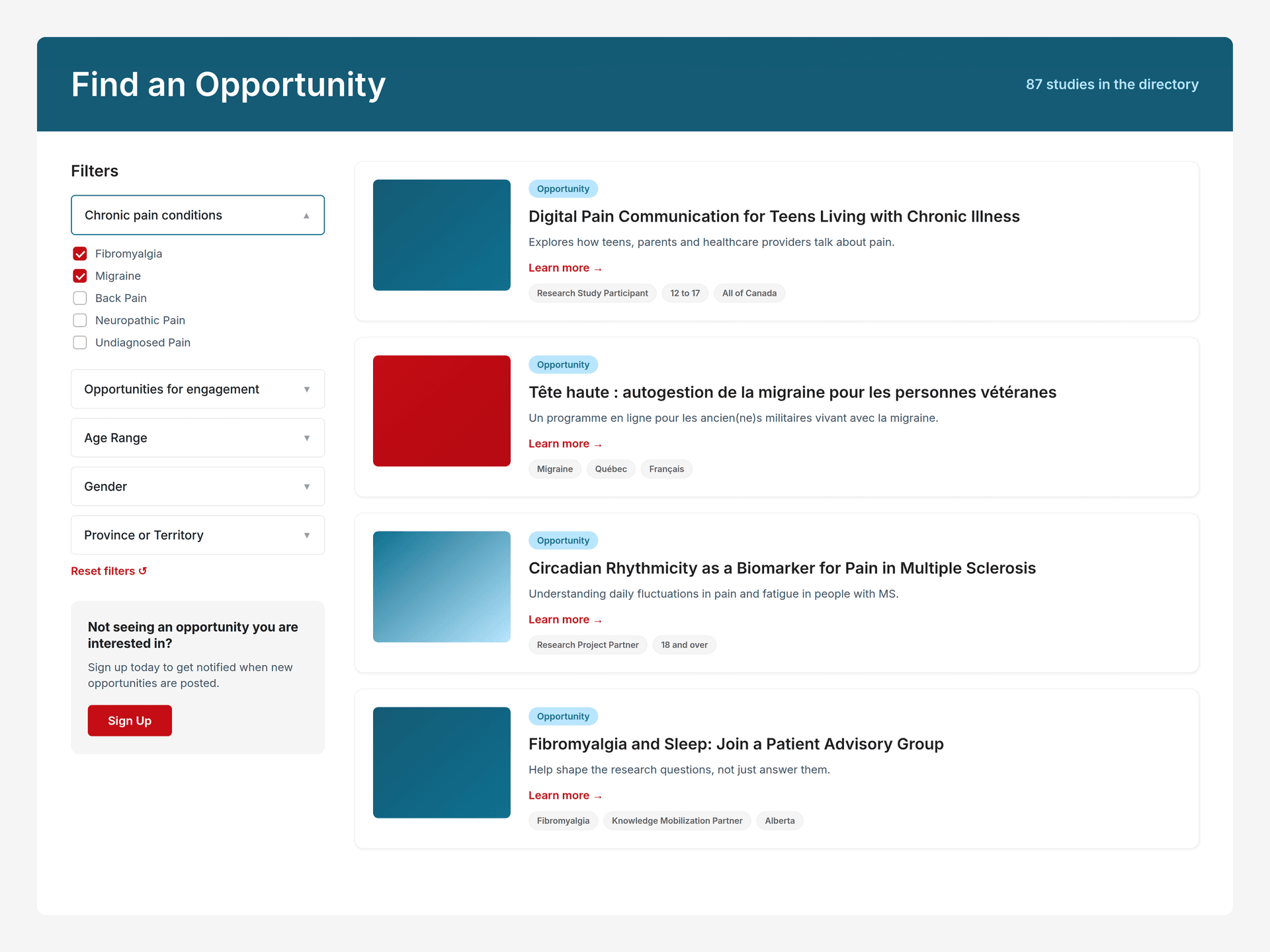Image resolution: width=1270 pixels, height=952 pixels.
Task: Click Reset filters link
Action: (109, 571)
